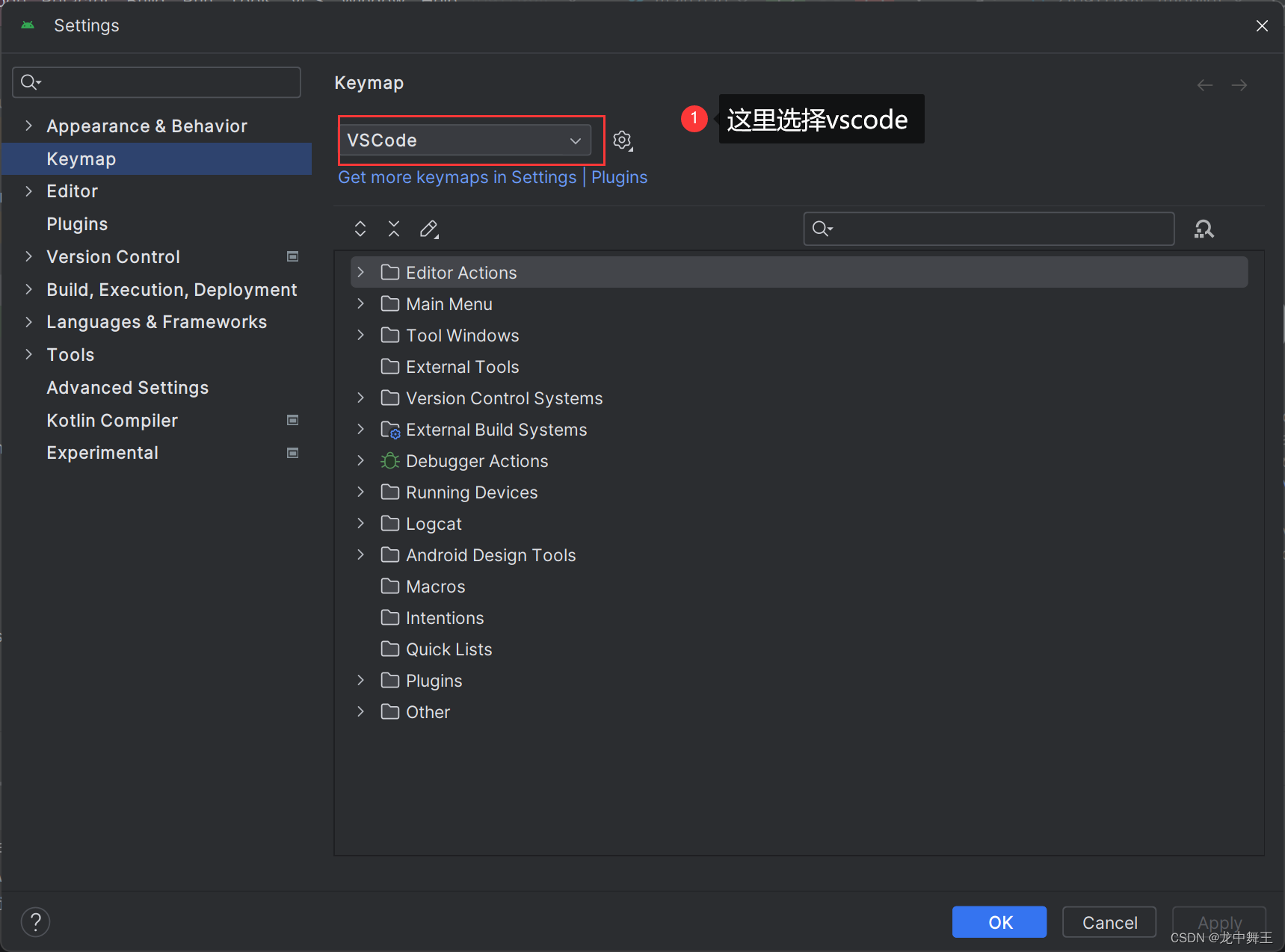Expand Android Design Tools folder

click(x=361, y=554)
